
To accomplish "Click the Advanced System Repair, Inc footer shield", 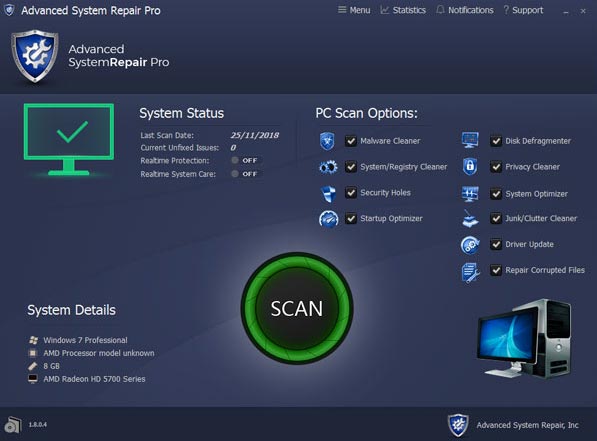I will pos(458,425).
